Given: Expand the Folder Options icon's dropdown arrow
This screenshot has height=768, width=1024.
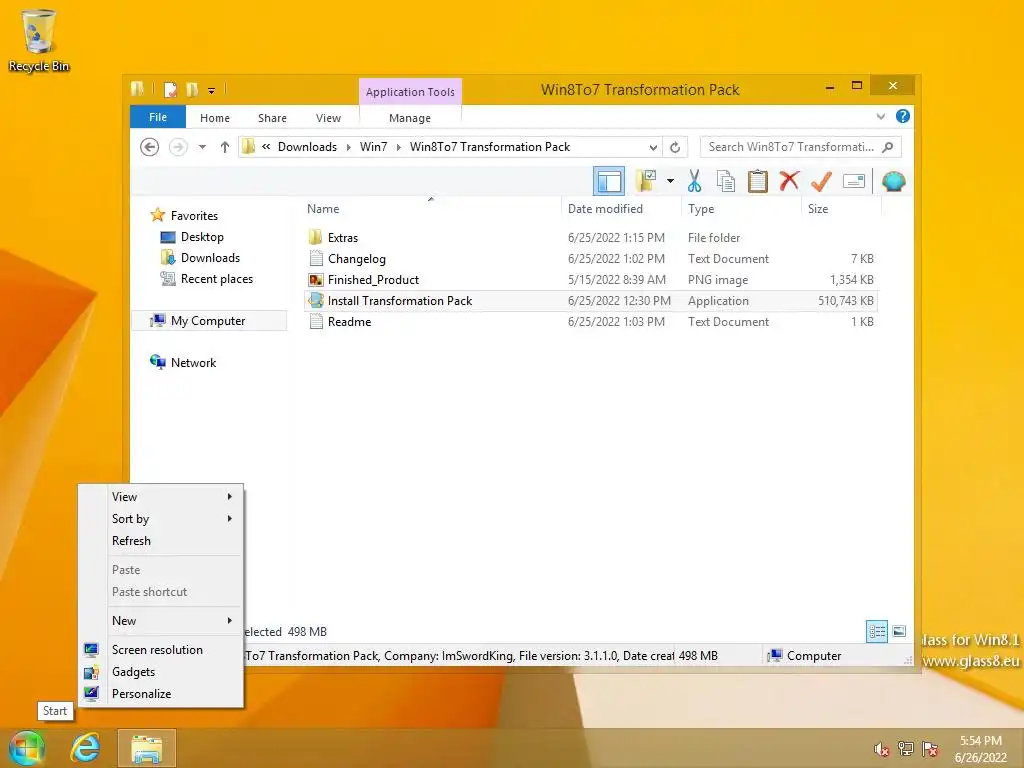Looking at the screenshot, I should pyautogui.click(x=670, y=182).
